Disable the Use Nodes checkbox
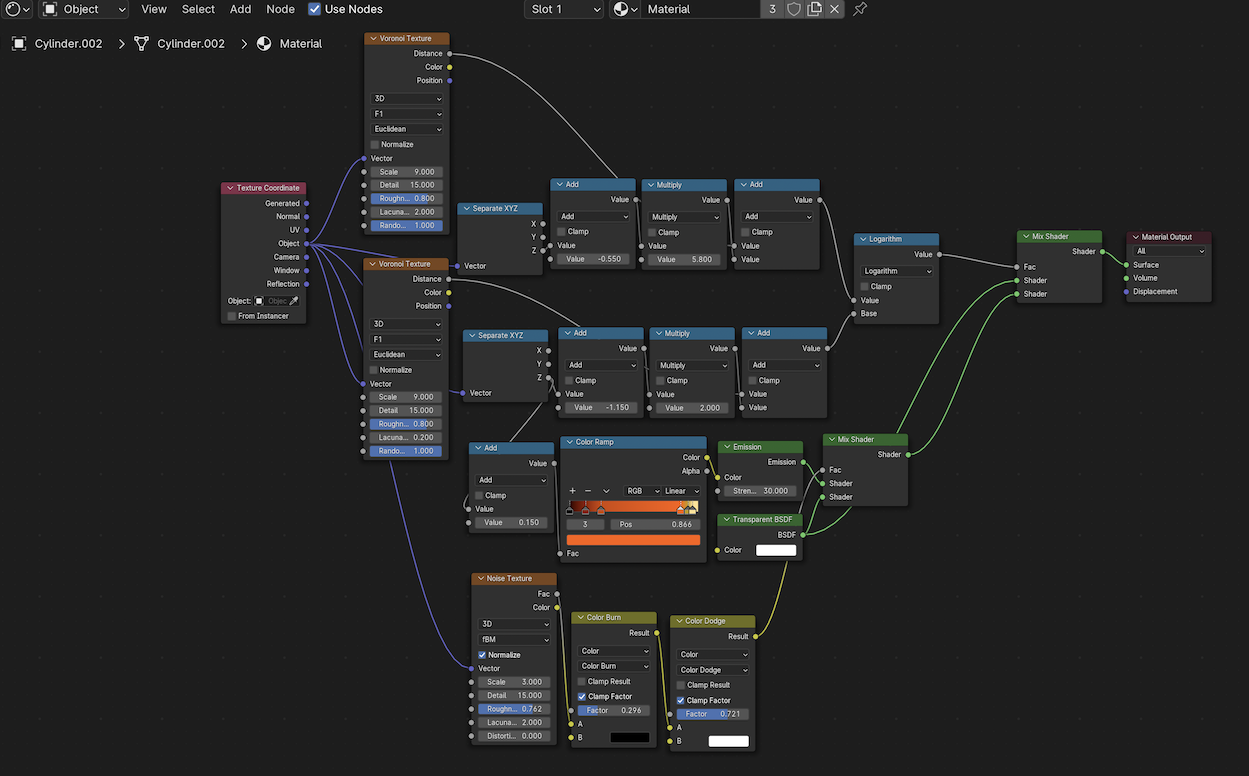Viewport: 1249px width, 776px height. [315, 9]
